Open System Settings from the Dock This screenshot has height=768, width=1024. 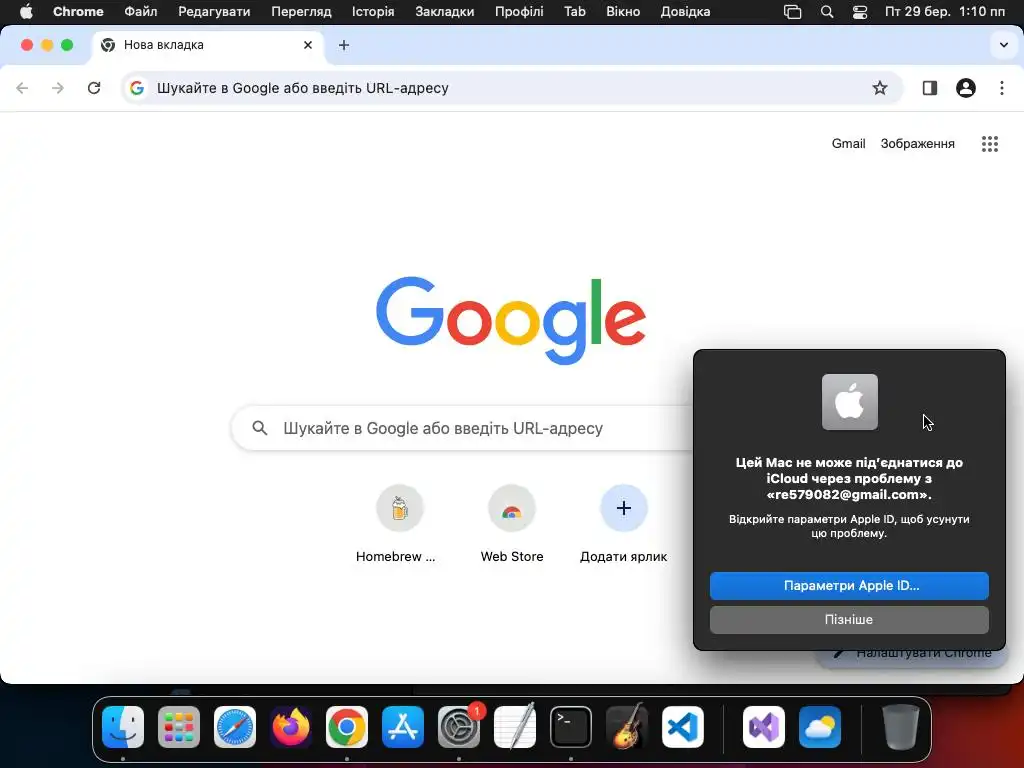459,727
